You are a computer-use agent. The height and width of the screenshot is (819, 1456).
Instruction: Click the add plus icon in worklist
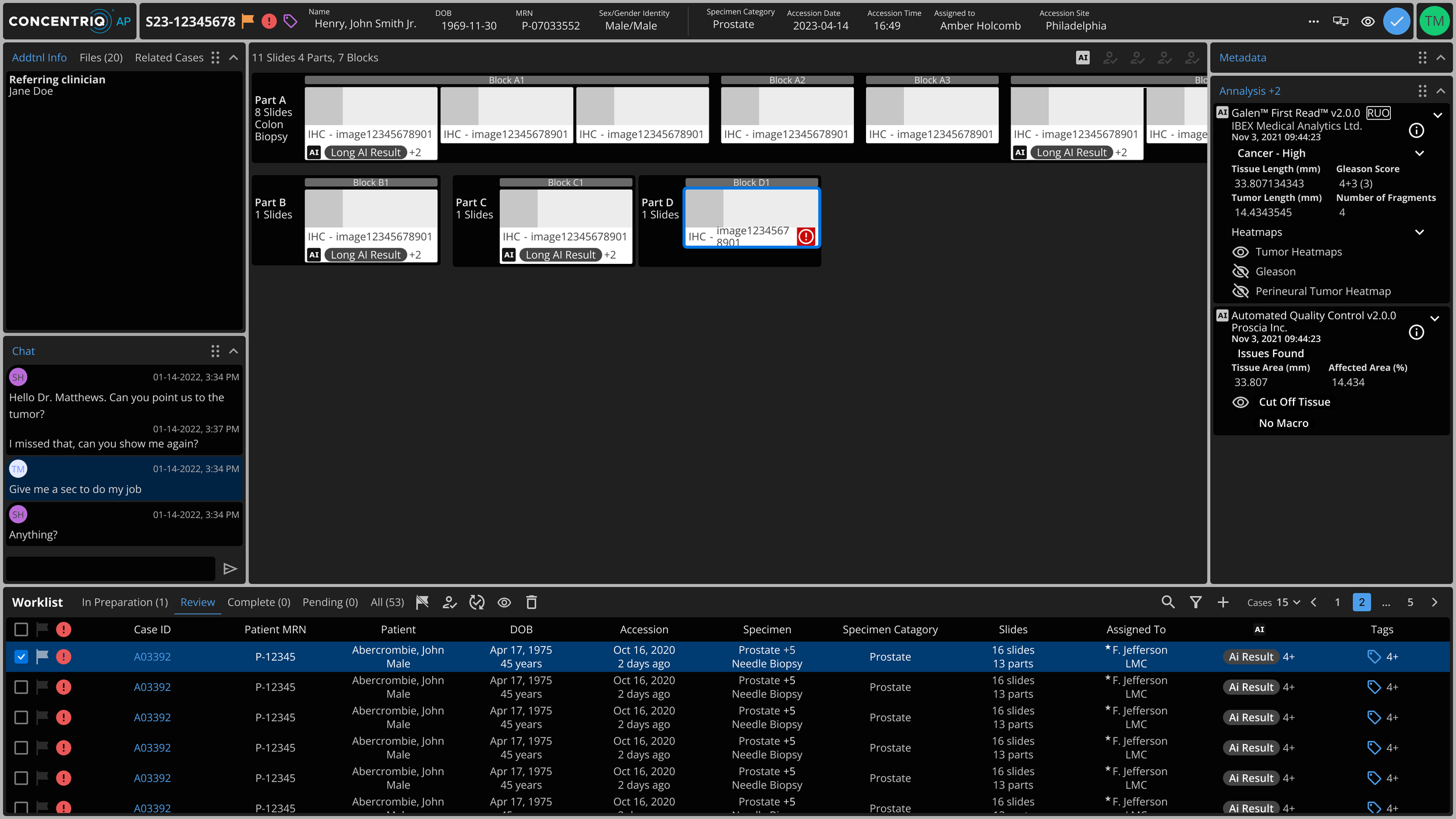point(1223,602)
